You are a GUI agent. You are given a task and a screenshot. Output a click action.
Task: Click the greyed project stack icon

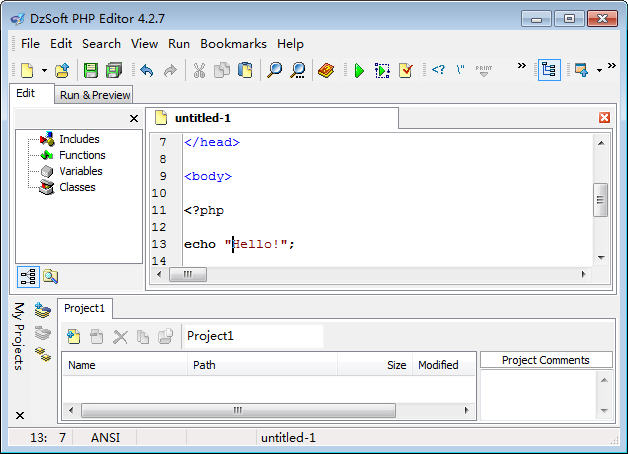(42, 333)
